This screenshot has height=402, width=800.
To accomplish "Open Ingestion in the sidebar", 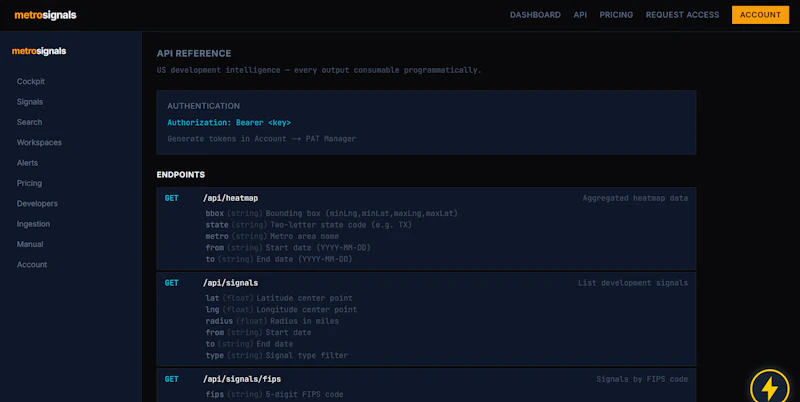I will (33, 224).
